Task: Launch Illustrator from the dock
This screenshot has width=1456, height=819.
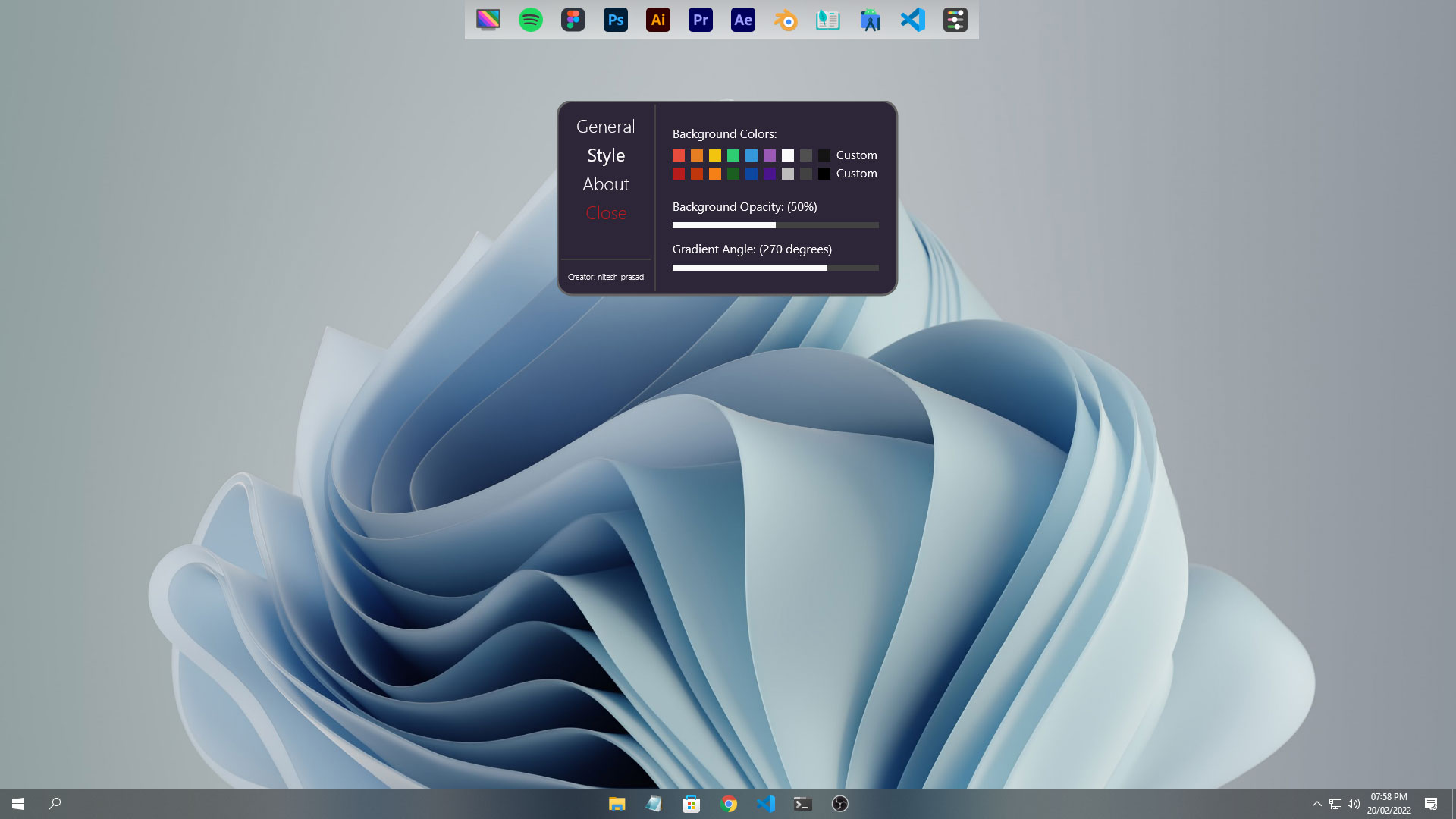Action: click(658, 20)
